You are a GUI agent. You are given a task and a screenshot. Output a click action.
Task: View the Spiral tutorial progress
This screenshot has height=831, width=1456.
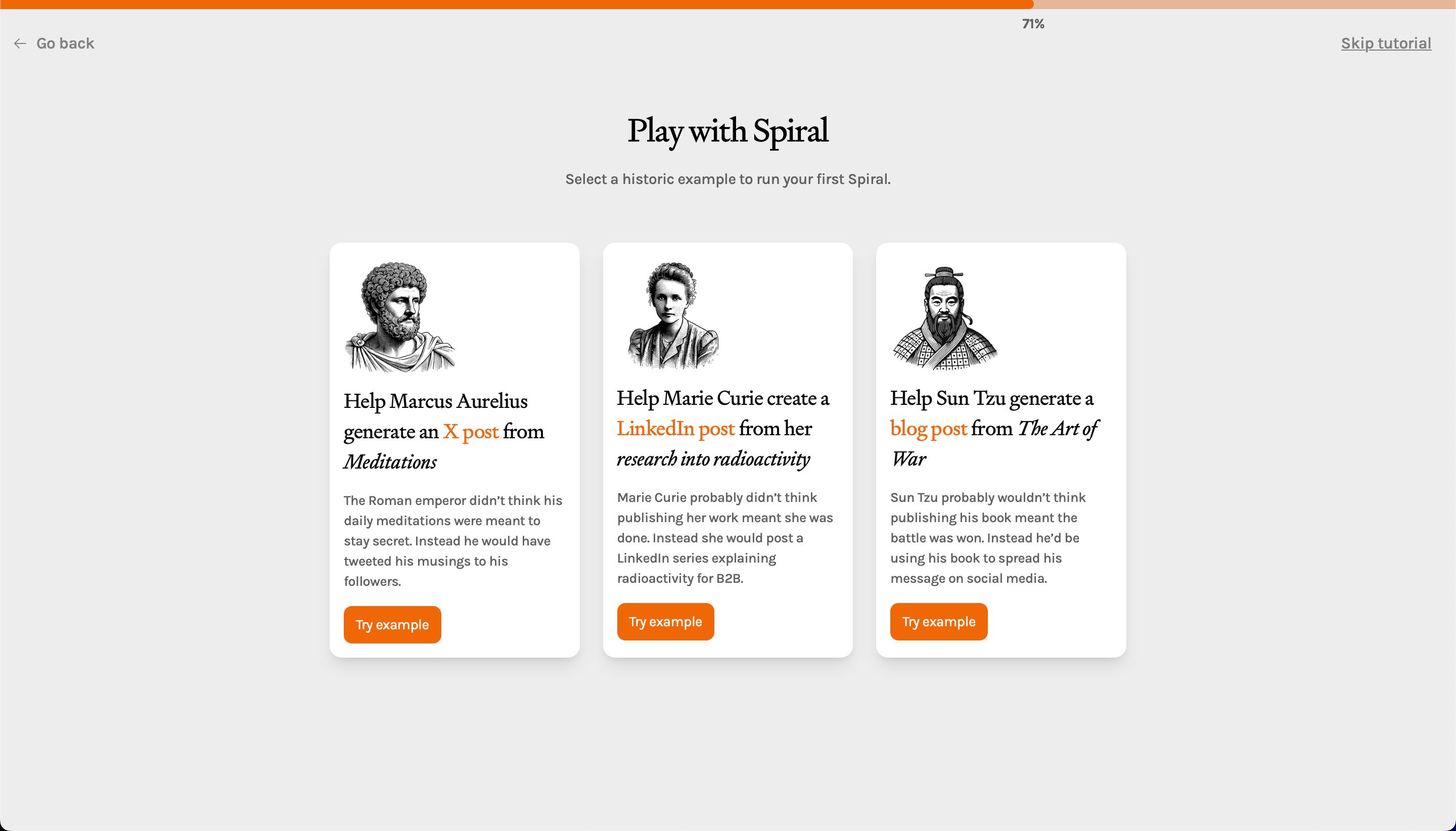[1033, 24]
